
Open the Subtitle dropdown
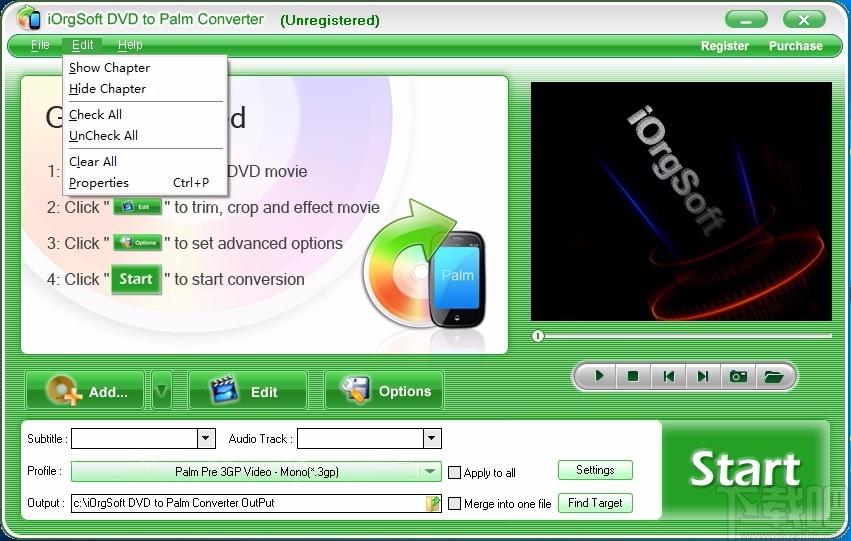click(206, 438)
